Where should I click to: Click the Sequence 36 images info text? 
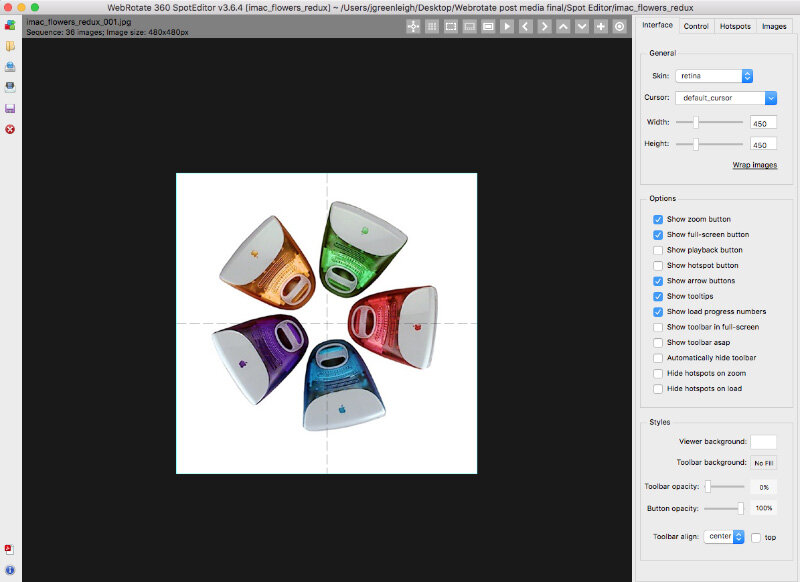click(108, 32)
